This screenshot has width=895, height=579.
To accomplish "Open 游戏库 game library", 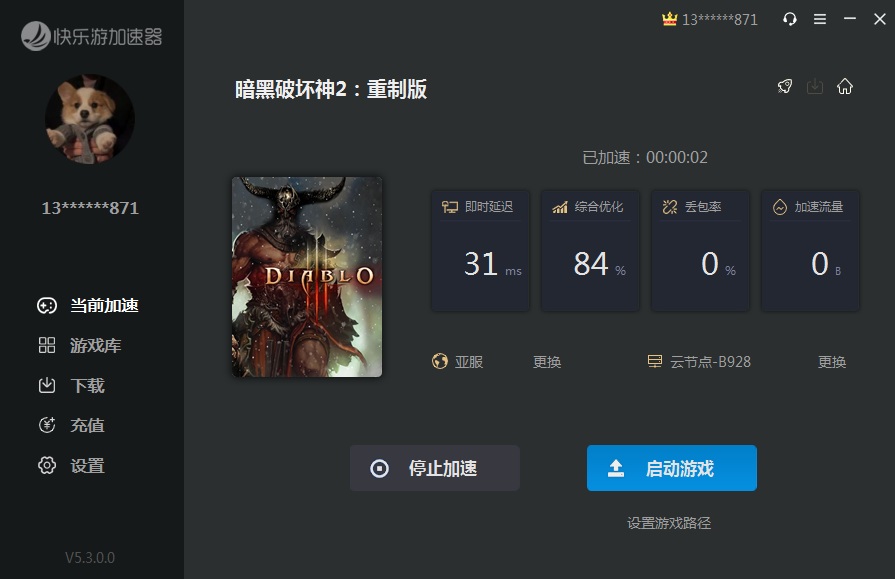I will pos(80,345).
